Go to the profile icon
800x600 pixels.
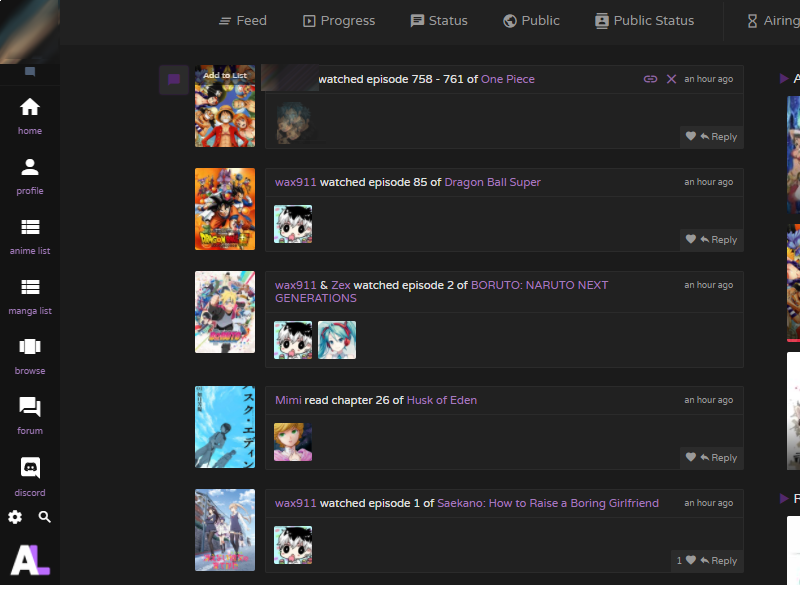click(x=30, y=167)
